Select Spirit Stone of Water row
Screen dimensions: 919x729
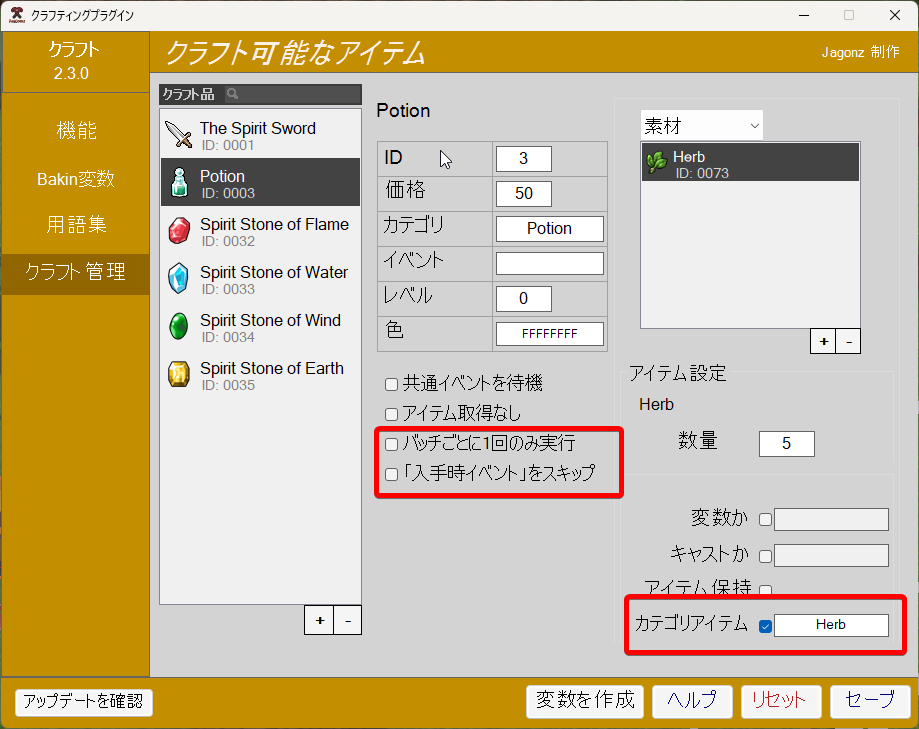pyautogui.click(x=261, y=279)
